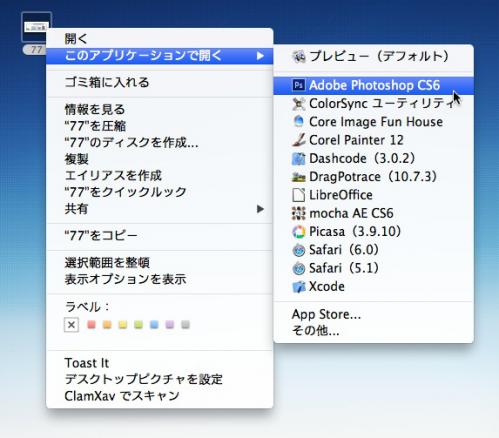Click the LibreOffice document icon
Viewport: 499px width, 438px height.
click(x=299, y=195)
